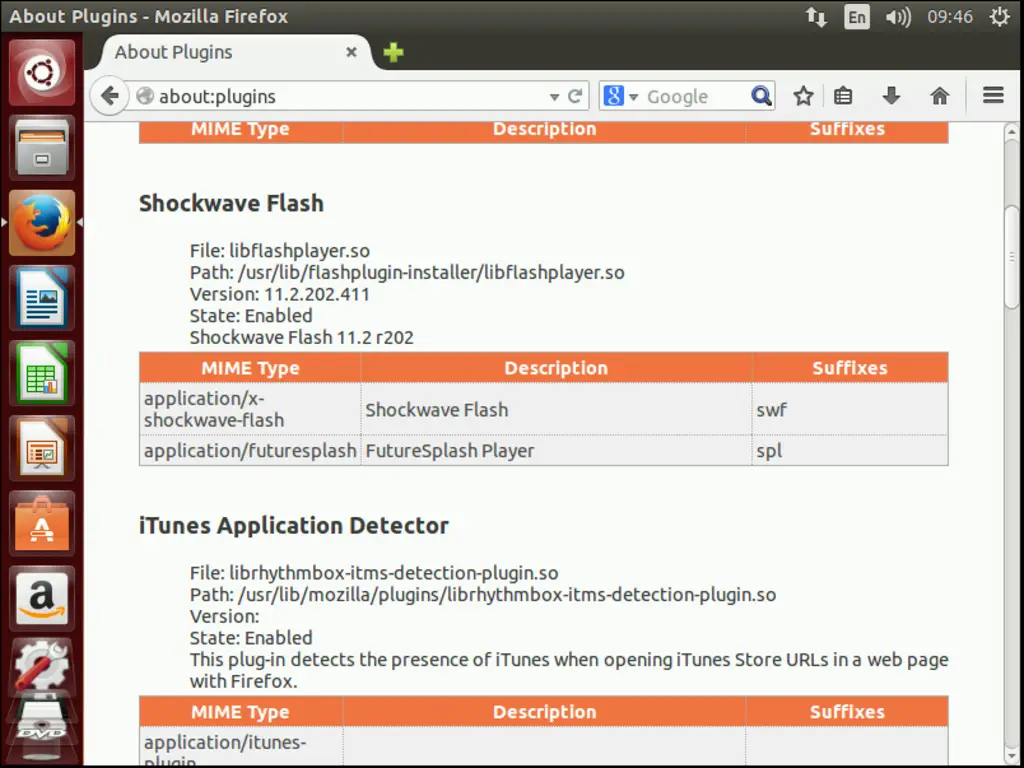This screenshot has width=1024, height=768.
Task: Reload the about:plugins page
Action: tap(575, 97)
